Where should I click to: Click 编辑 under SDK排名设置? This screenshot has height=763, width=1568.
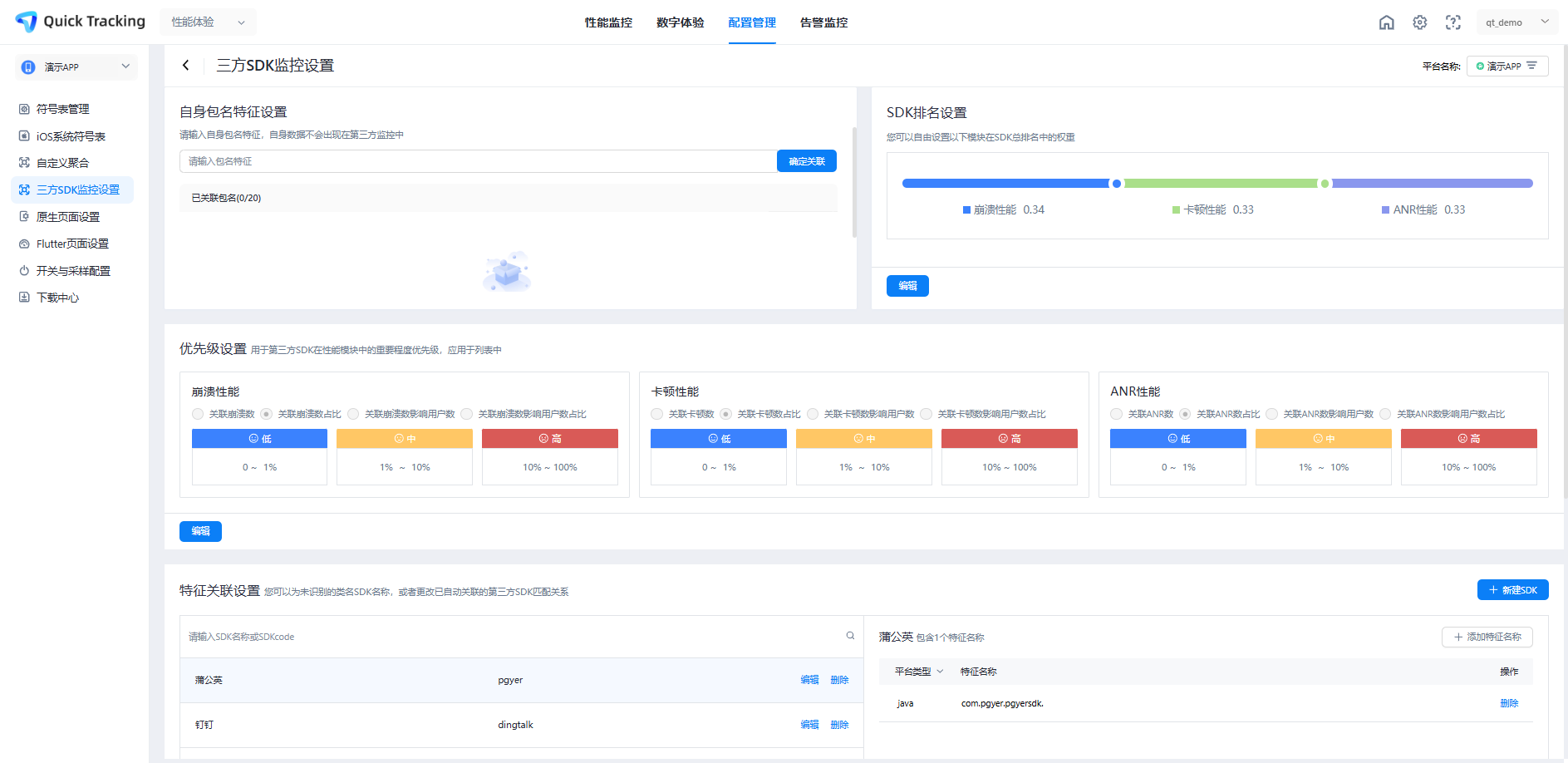(x=907, y=286)
